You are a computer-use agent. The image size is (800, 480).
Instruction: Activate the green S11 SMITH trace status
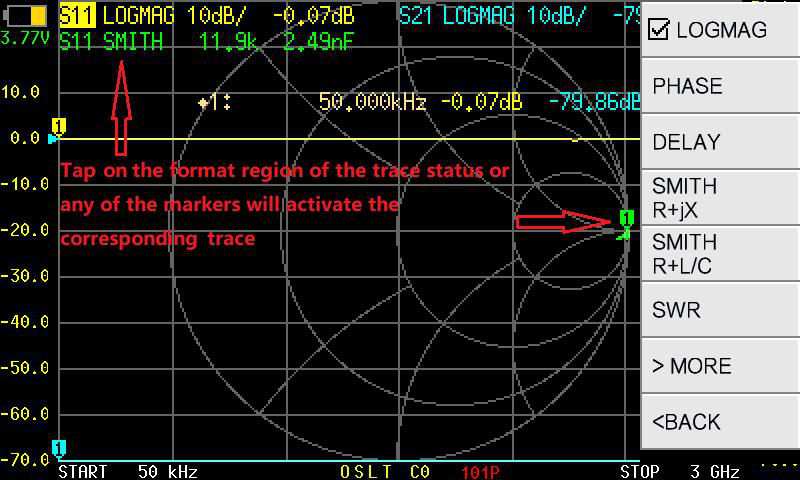pyautogui.click(x=110, y=42)
